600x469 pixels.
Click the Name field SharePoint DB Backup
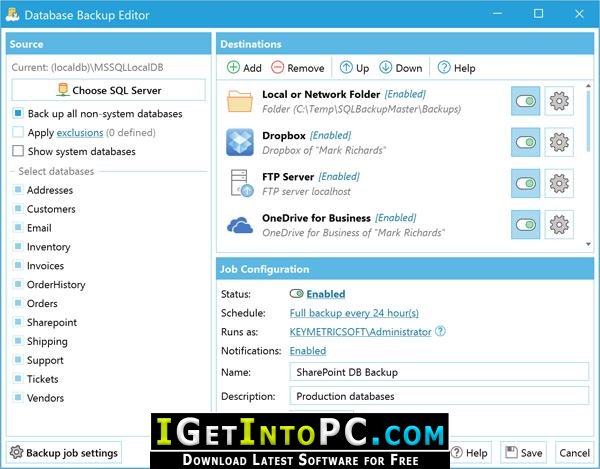439,372
